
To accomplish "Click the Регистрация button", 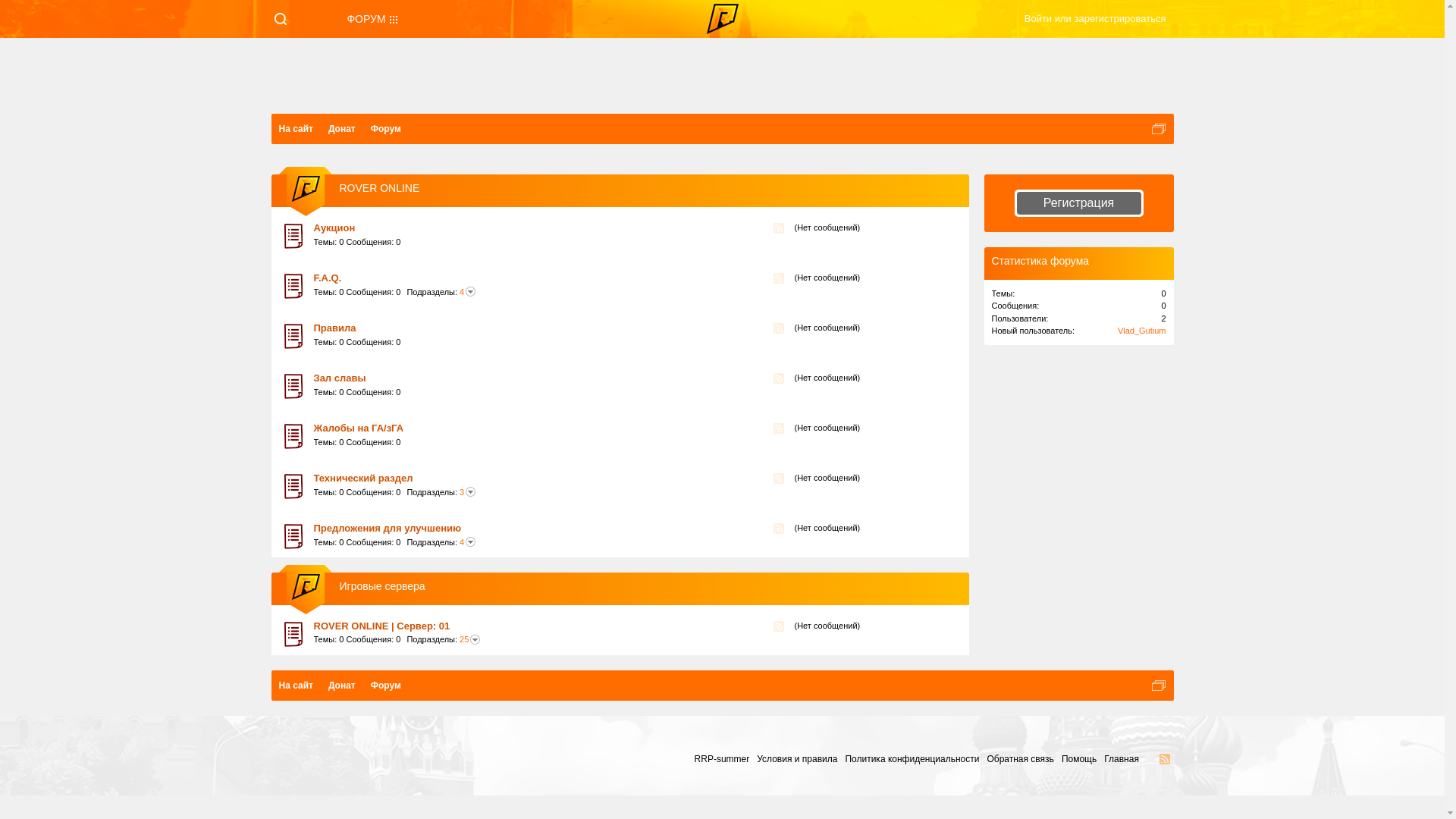I will point(1078,203).
